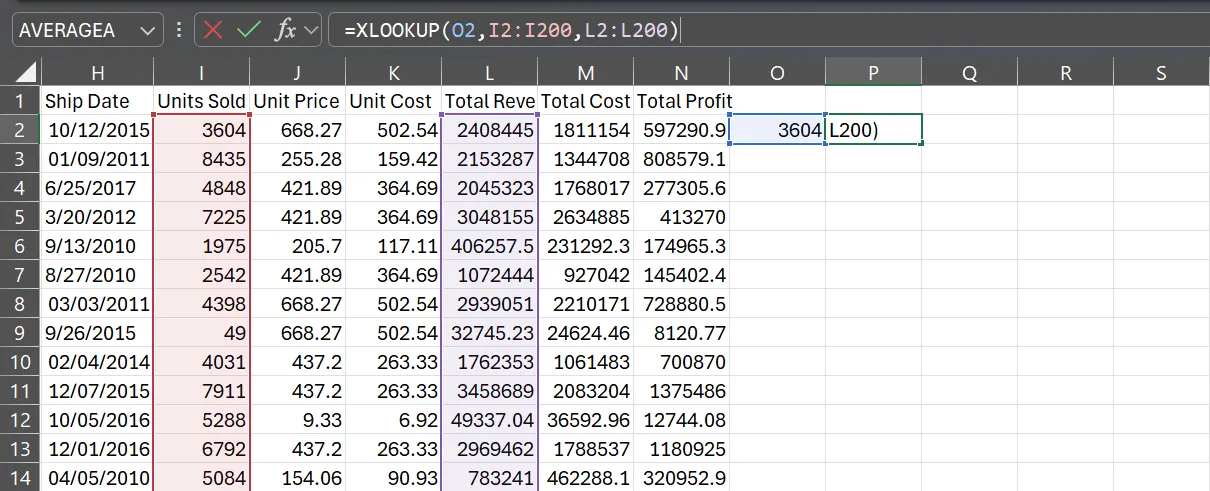
Task: Click units sold value 49
Action: pos(201,333)
